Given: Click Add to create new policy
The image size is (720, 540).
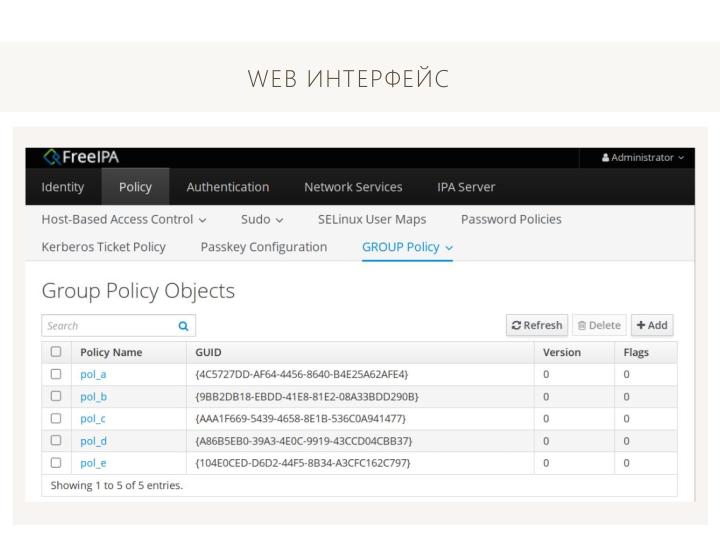Looking at the screenshot, I should coord(651,325).
